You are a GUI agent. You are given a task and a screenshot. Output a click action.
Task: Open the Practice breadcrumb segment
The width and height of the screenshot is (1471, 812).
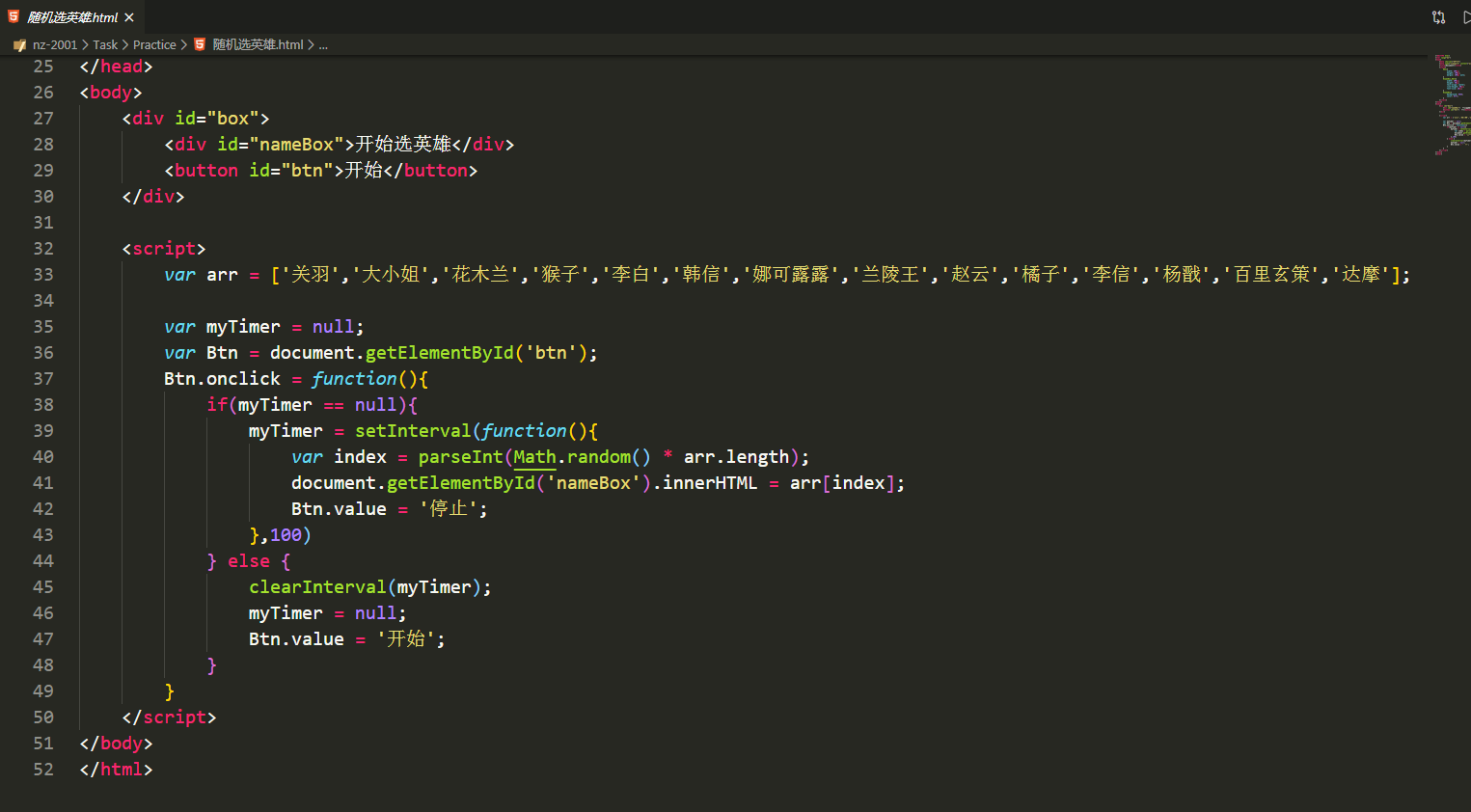pyautogui.click(x=154, y=45)
